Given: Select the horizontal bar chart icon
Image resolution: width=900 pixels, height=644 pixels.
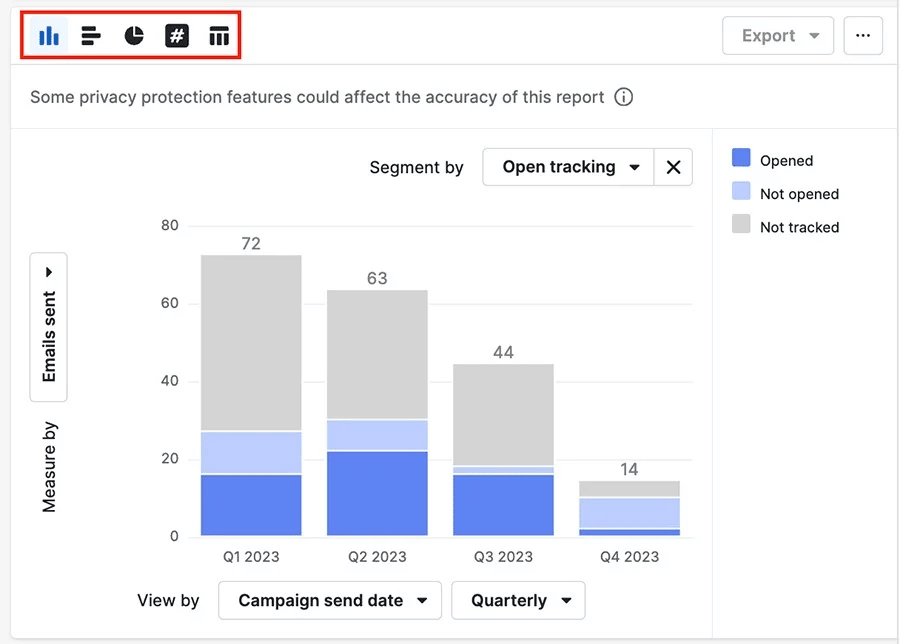Looking at the screenshot, I should click(x=91, y=35).
